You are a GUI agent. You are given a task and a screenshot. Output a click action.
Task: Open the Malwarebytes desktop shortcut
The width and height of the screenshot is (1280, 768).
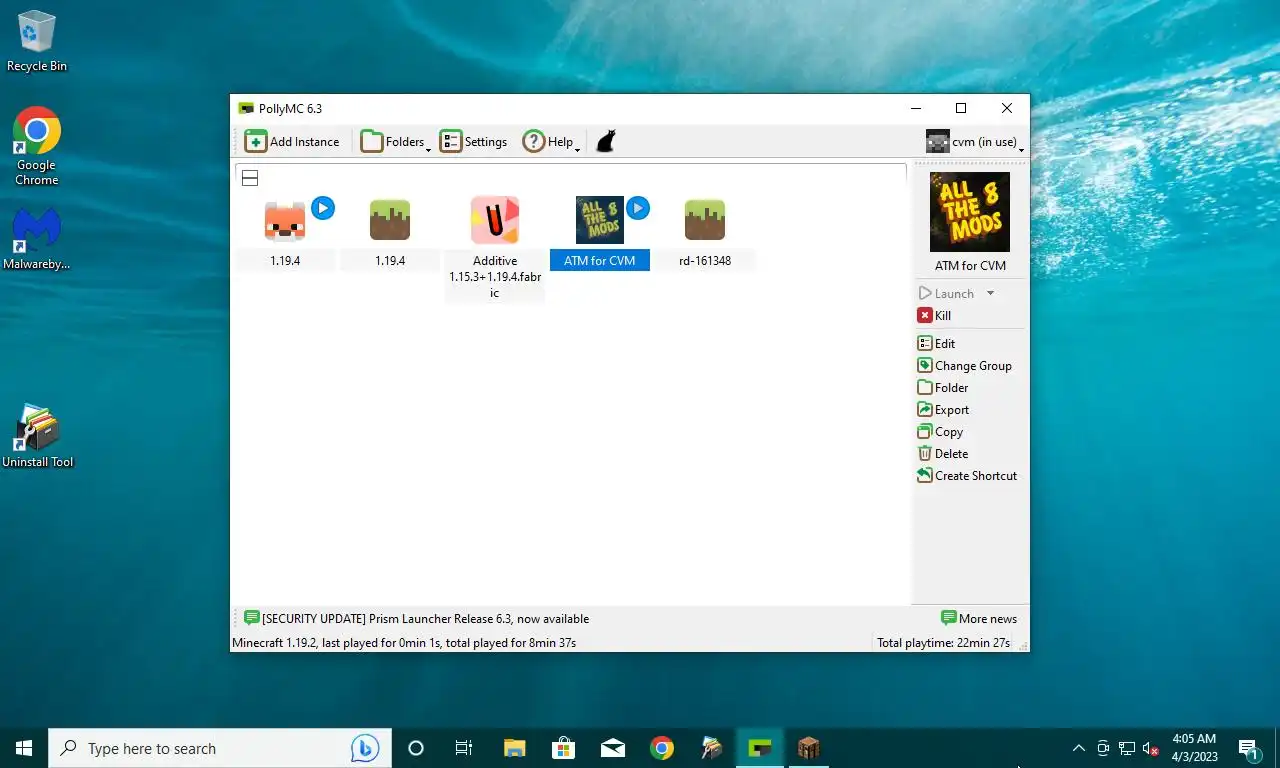(x=37, y=239)
